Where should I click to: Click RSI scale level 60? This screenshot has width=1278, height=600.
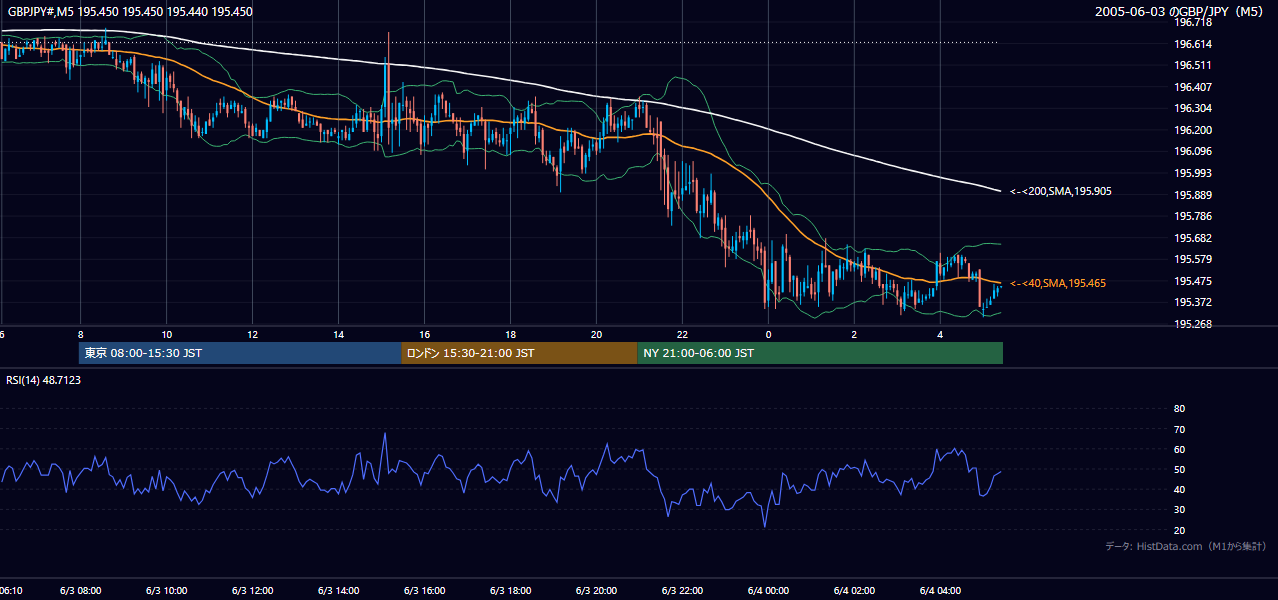(x=1180, y=449)
